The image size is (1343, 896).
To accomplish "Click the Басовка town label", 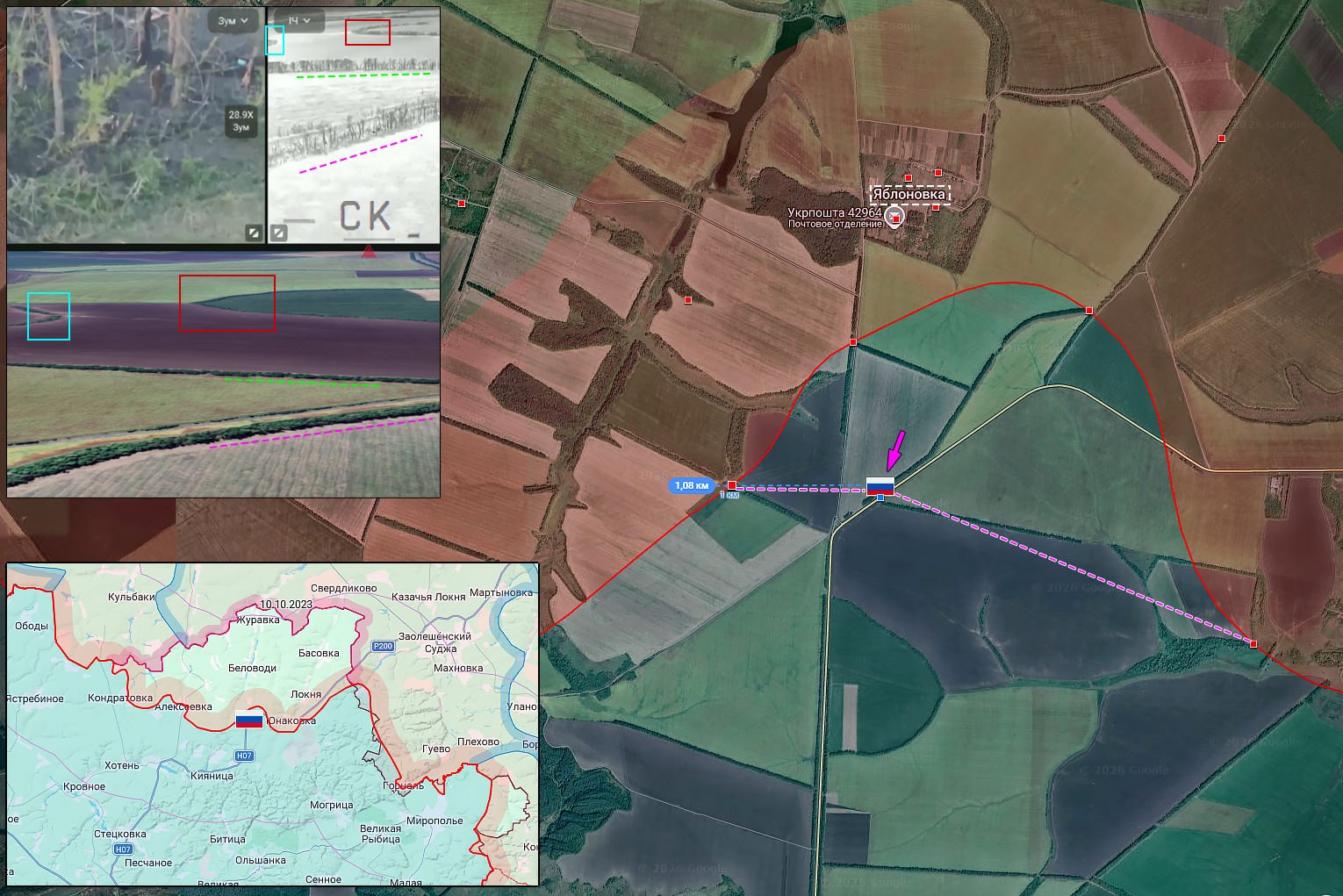I will (319, 653).
